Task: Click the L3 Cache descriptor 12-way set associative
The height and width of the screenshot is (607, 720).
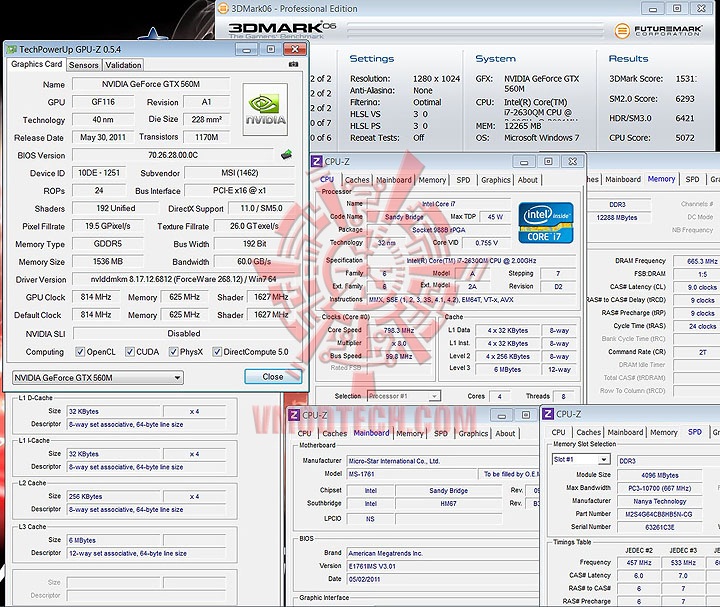Action: [146, 553]
